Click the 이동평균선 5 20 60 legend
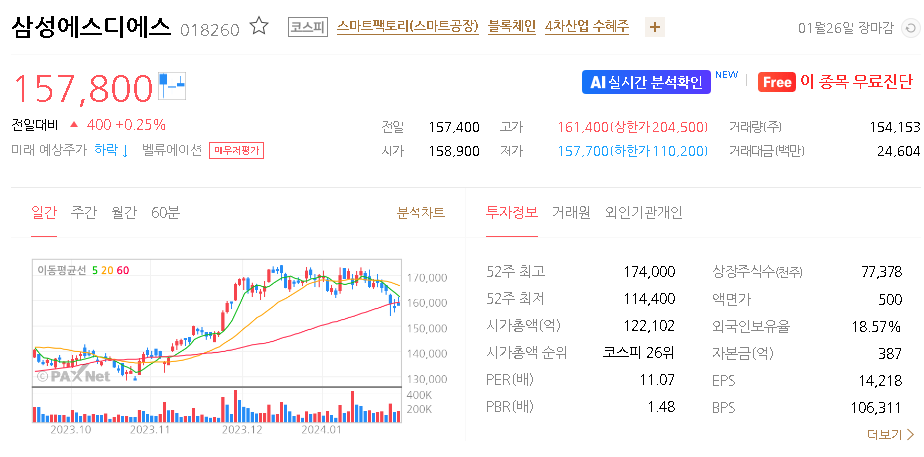Image resolution: width=924 pixels, height=457 pixels. [x=82, y=270]
